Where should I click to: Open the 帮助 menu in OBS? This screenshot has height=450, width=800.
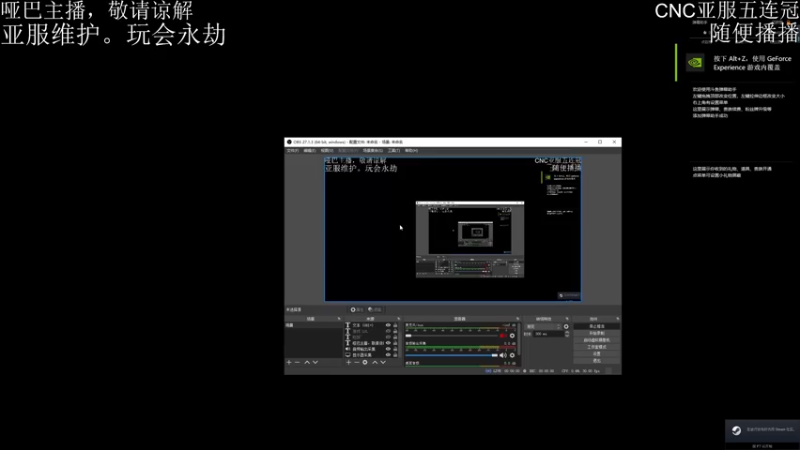tap(411, 151)
